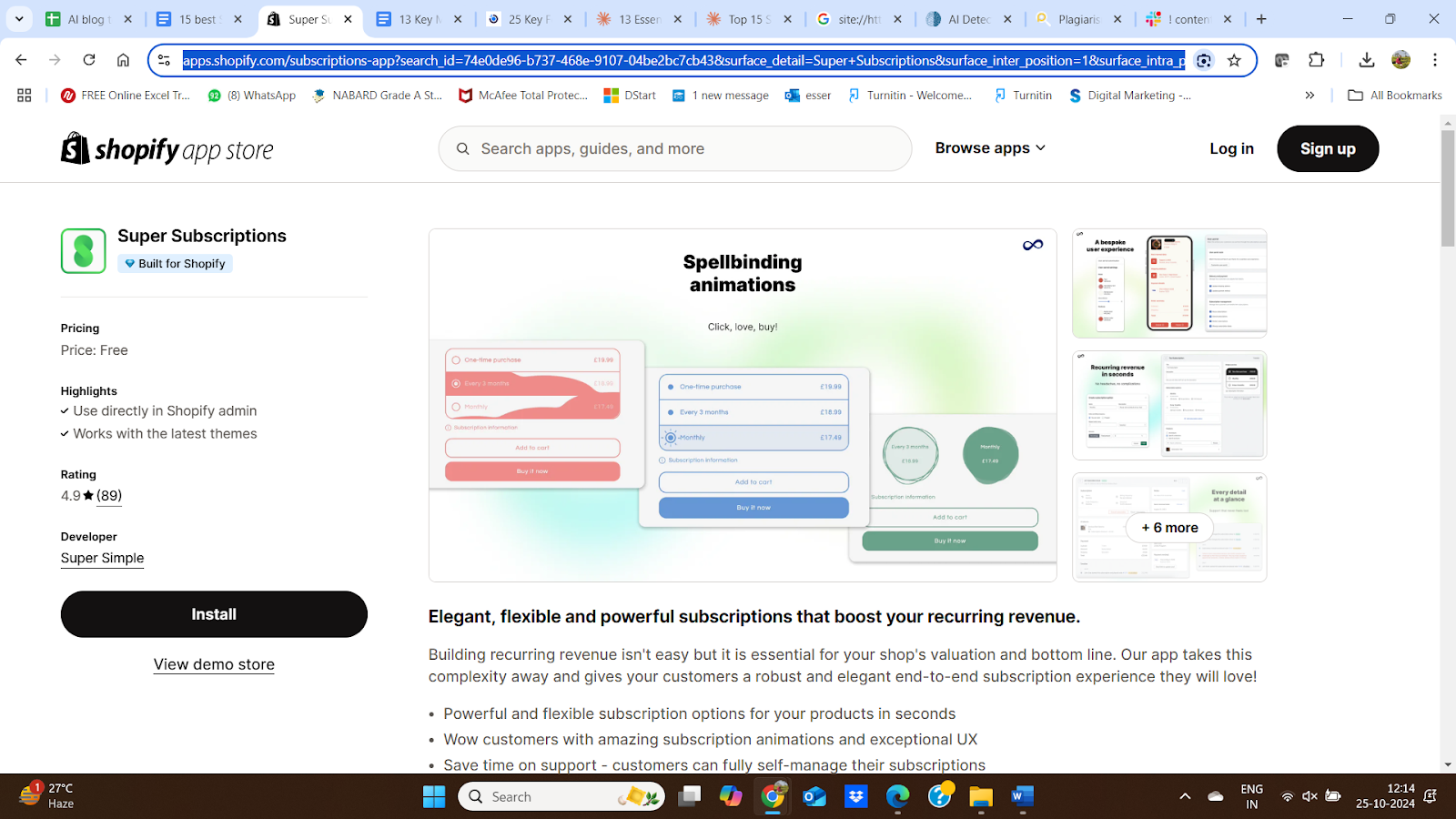Open the tab search dropdown arrow
Screen dimensions: 1456x819
[19, 19]
